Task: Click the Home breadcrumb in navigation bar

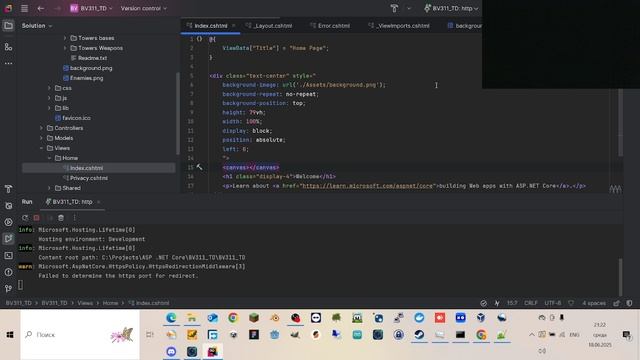Action: point(110,303)
